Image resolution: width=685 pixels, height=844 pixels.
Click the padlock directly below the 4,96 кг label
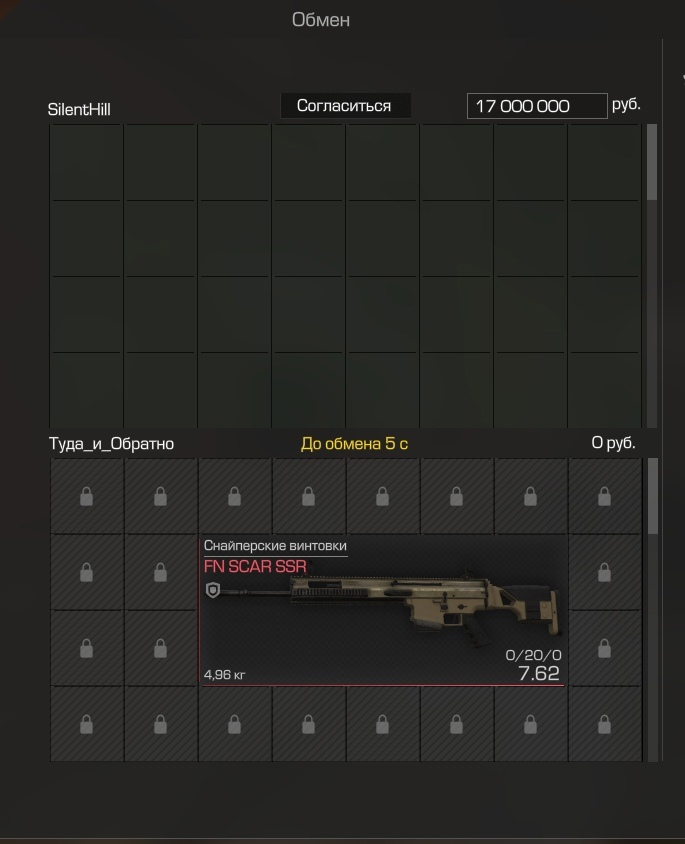tap(235, 725)
